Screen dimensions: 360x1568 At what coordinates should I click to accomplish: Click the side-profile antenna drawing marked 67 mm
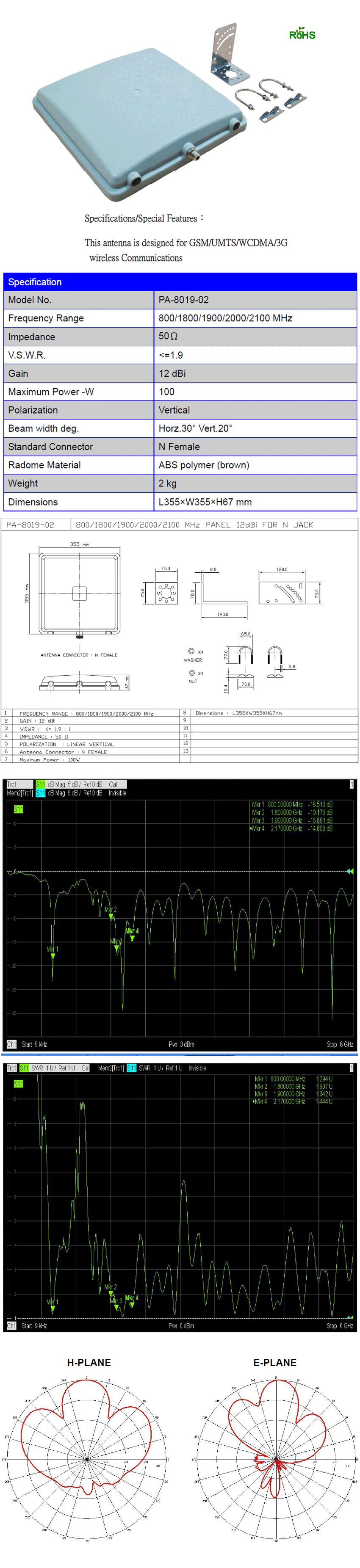(79, 683)
